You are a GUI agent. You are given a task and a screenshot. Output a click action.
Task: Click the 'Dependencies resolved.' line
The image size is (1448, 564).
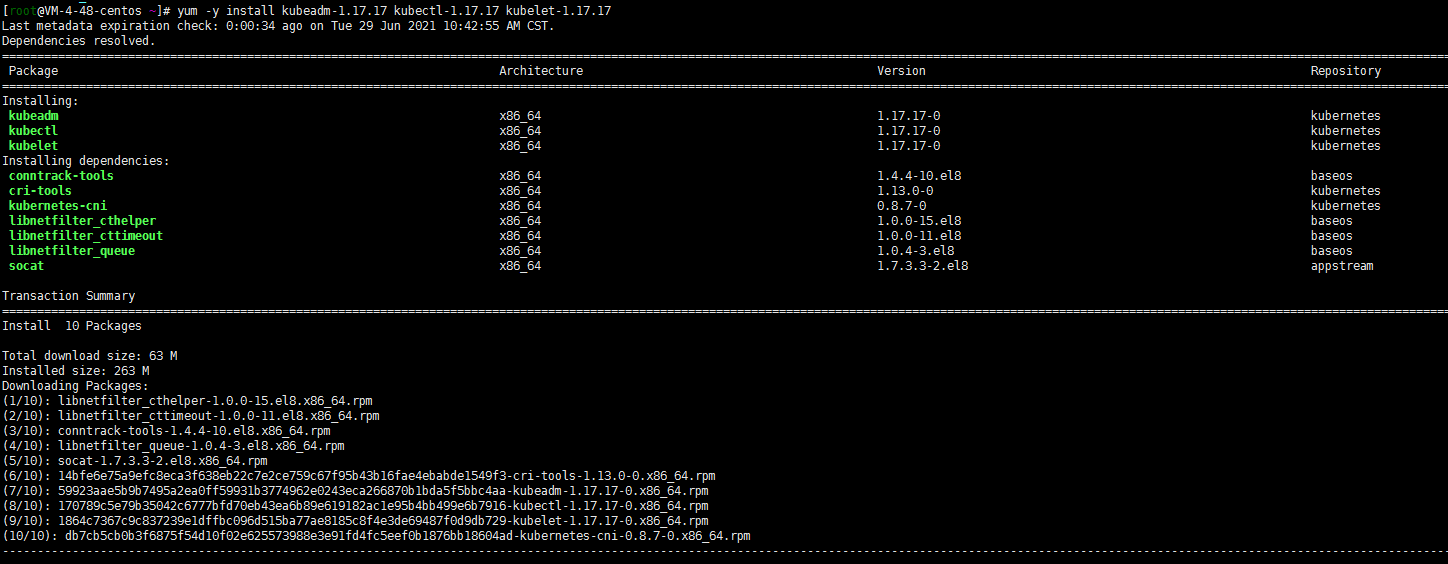(x=79, y=40)
